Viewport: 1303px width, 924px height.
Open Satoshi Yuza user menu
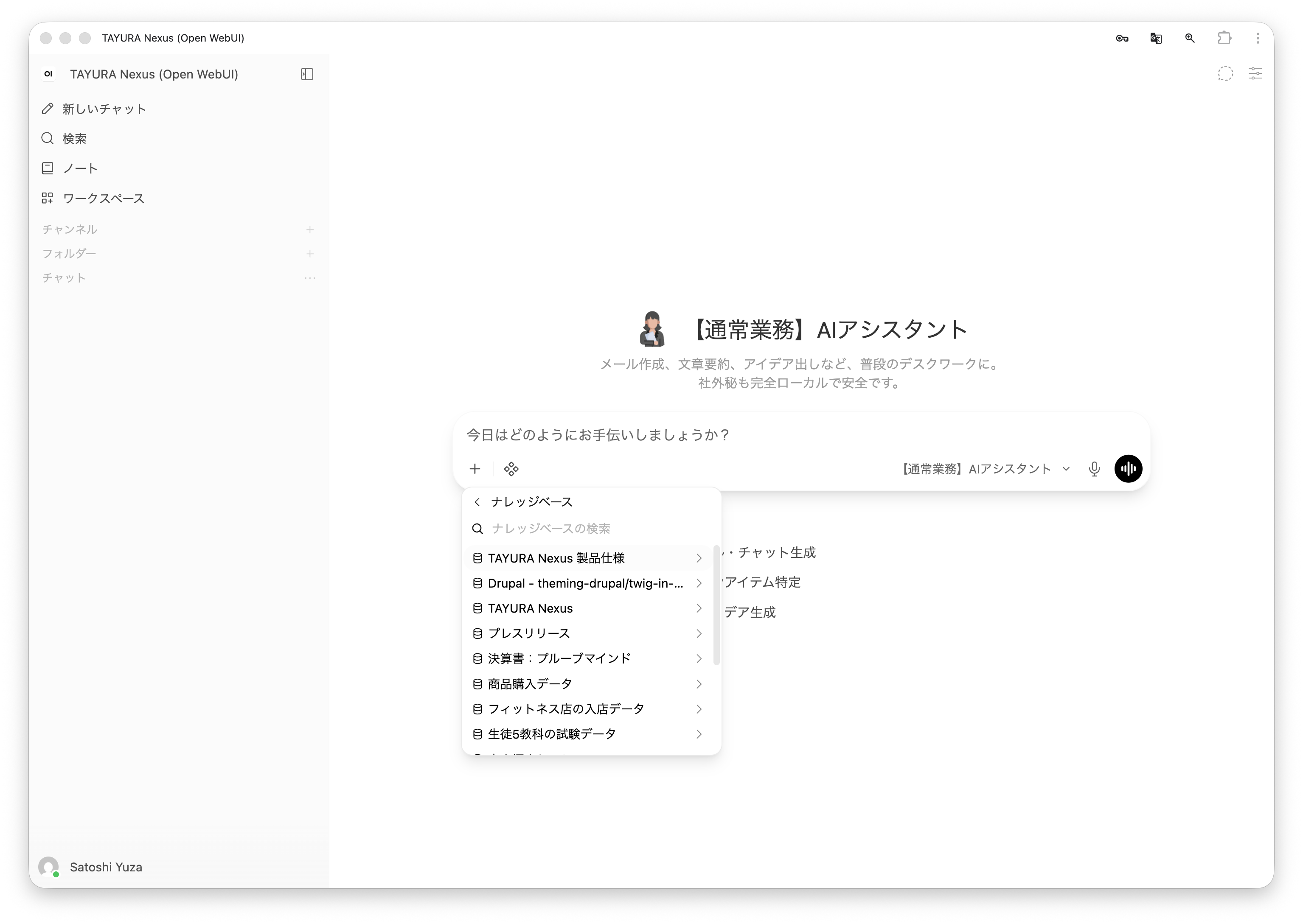178,867
